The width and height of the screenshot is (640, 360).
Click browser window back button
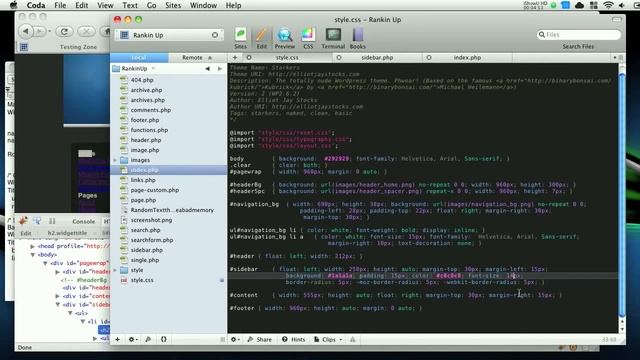pyautogui.click(x=26, y=31)
